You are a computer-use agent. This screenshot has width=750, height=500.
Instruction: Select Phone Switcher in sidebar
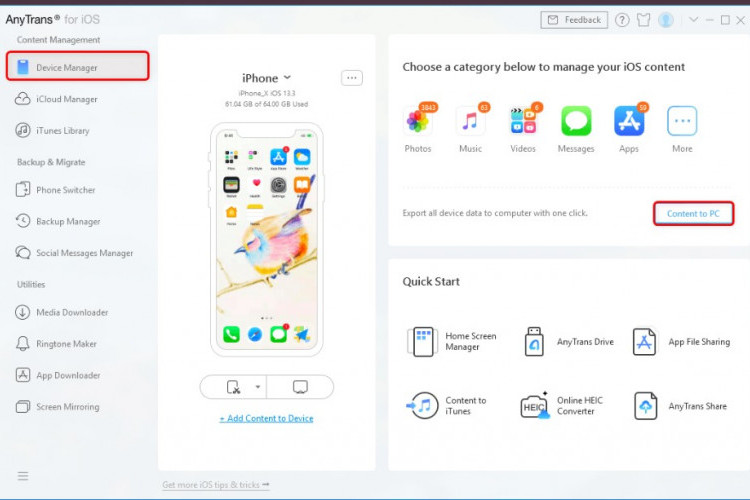(x=65, y=190)
